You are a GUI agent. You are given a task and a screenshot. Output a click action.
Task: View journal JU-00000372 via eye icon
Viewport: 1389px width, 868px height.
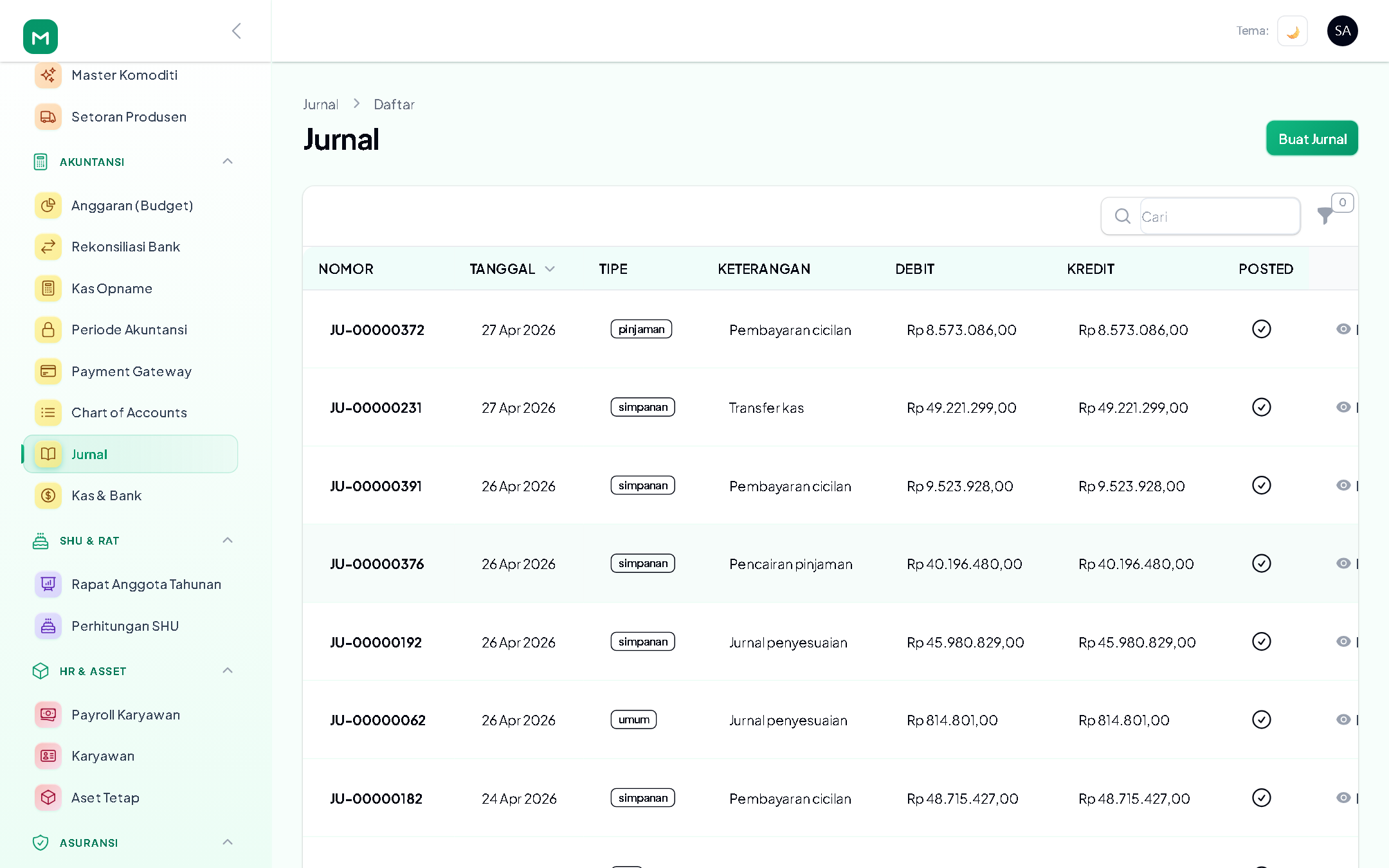pos(1343,329)
